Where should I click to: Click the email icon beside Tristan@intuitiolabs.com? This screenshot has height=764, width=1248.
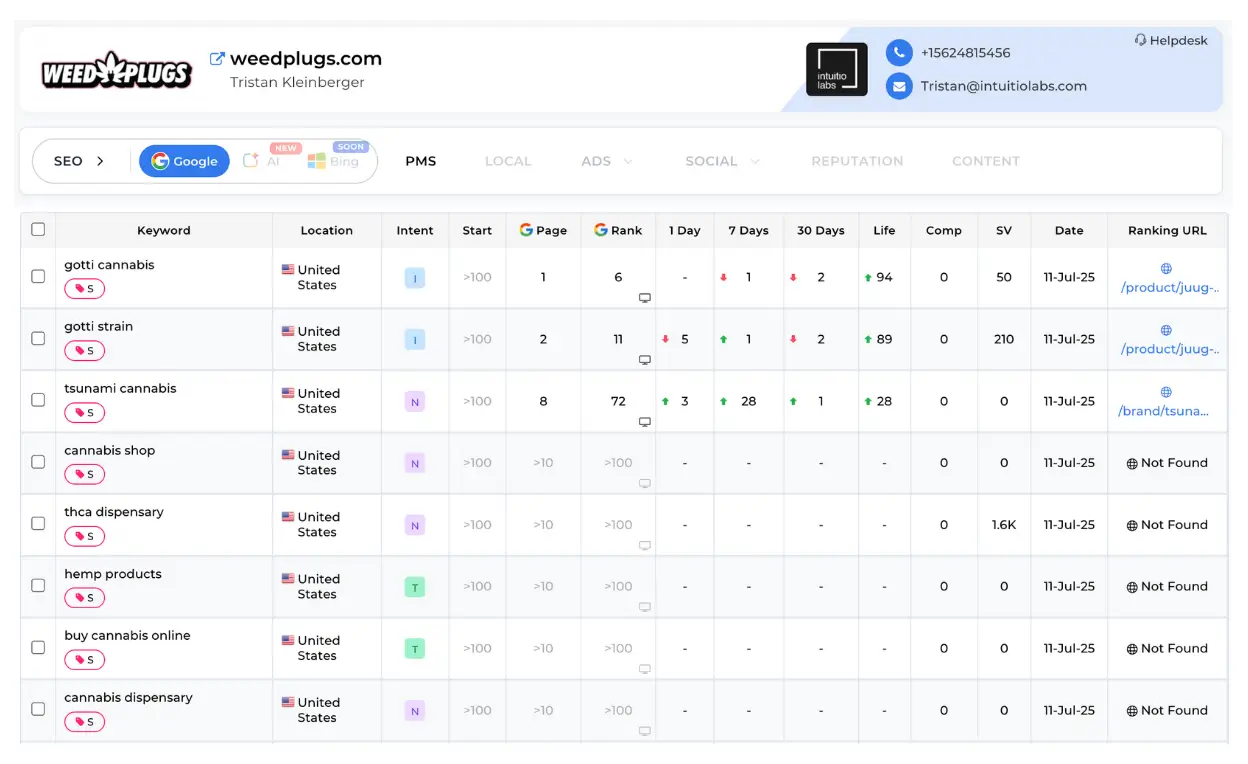[x=899, y=86]
